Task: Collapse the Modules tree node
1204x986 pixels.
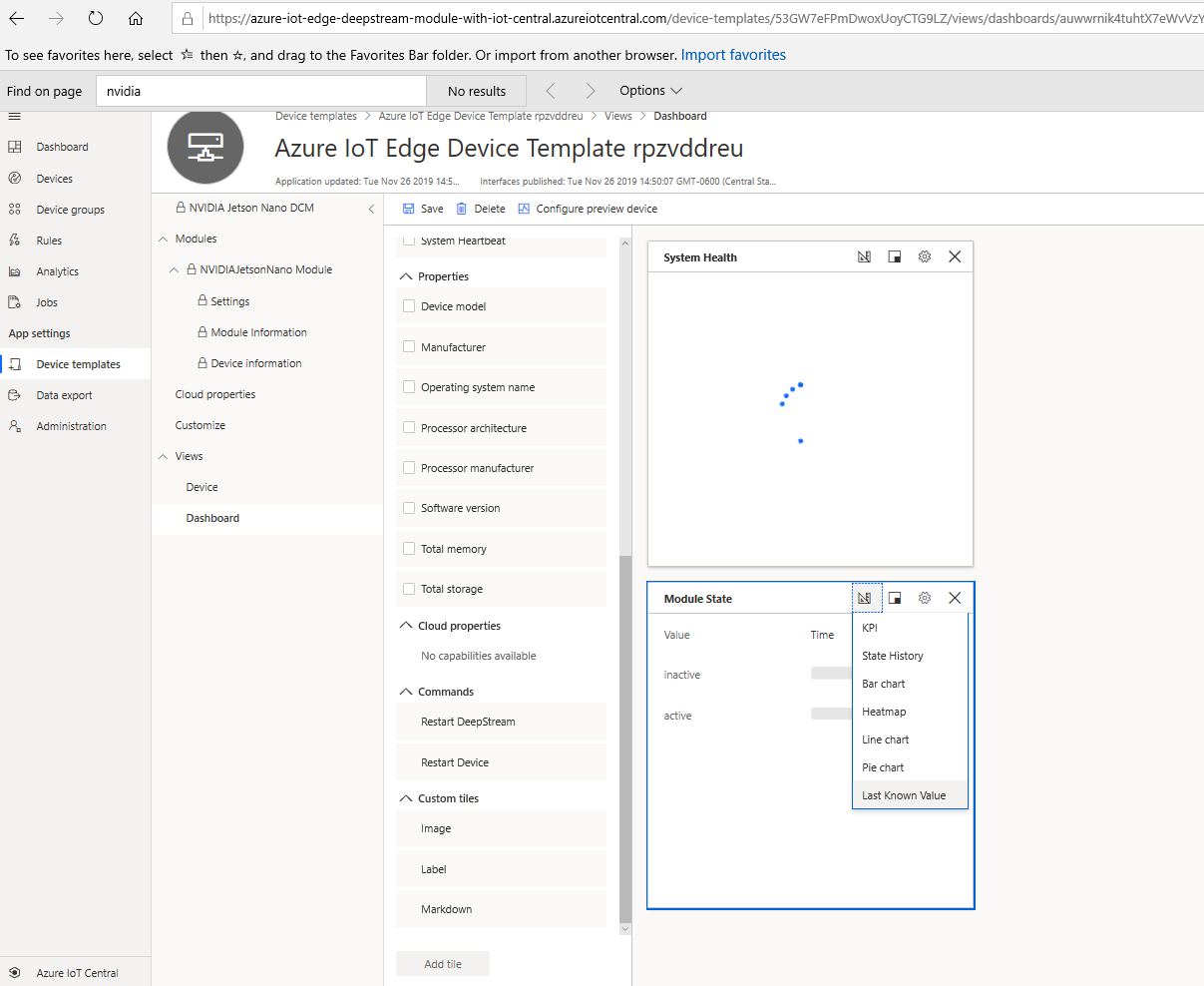Action: (x=164, y=239)
